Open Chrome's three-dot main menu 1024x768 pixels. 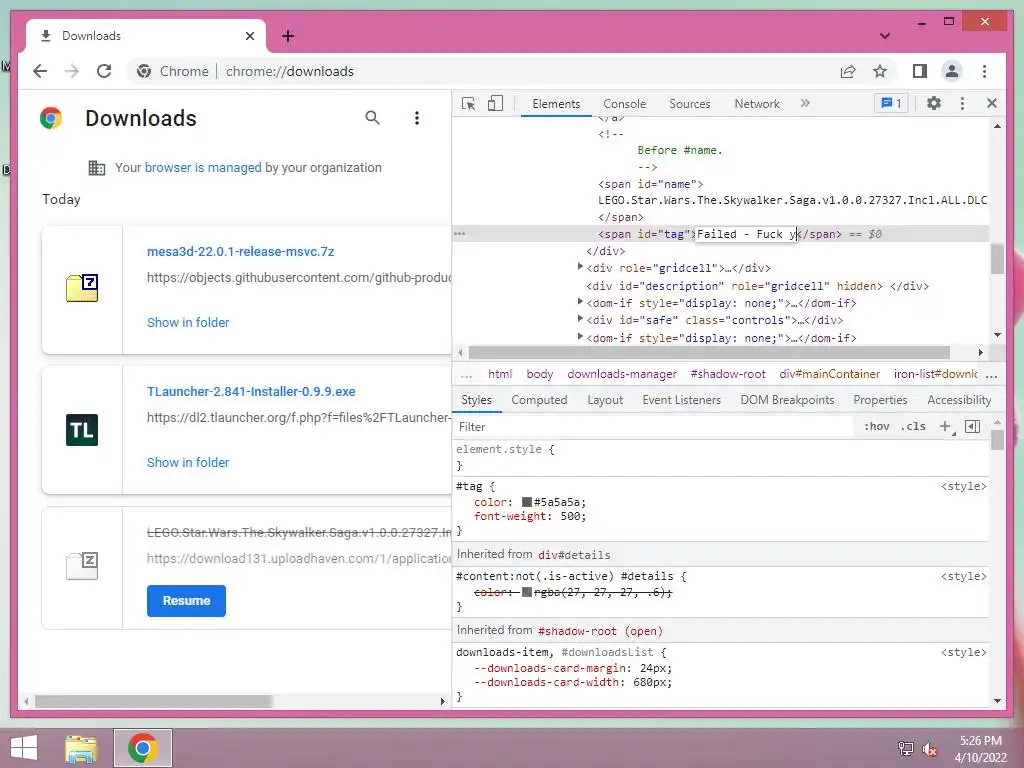pos(984,71)
